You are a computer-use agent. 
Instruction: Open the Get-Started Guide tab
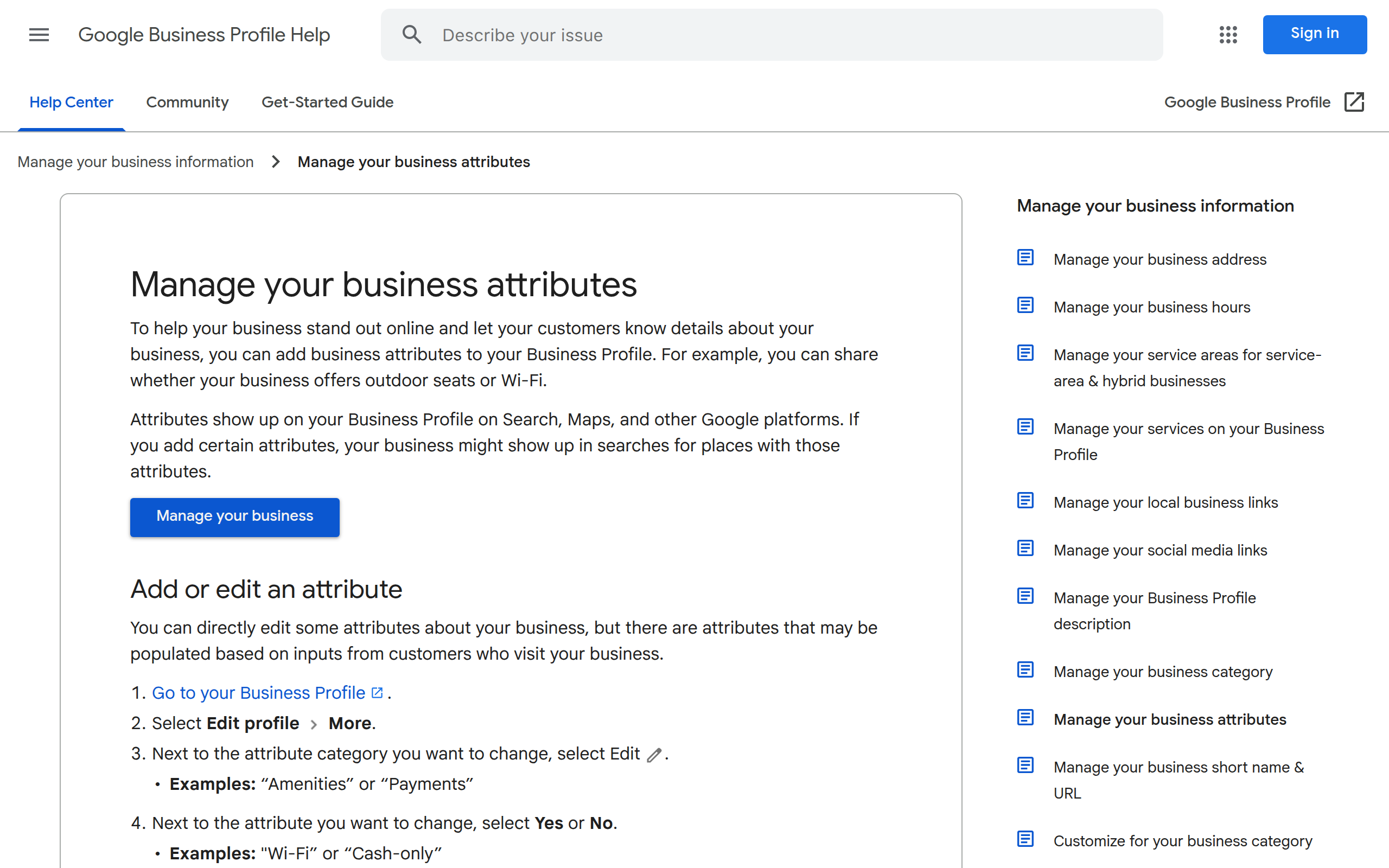pyautogui.click(x=327, y=101)
